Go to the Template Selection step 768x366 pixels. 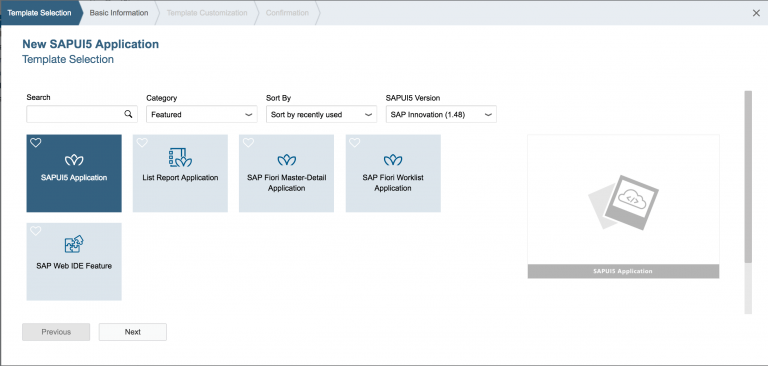[39, 13]
